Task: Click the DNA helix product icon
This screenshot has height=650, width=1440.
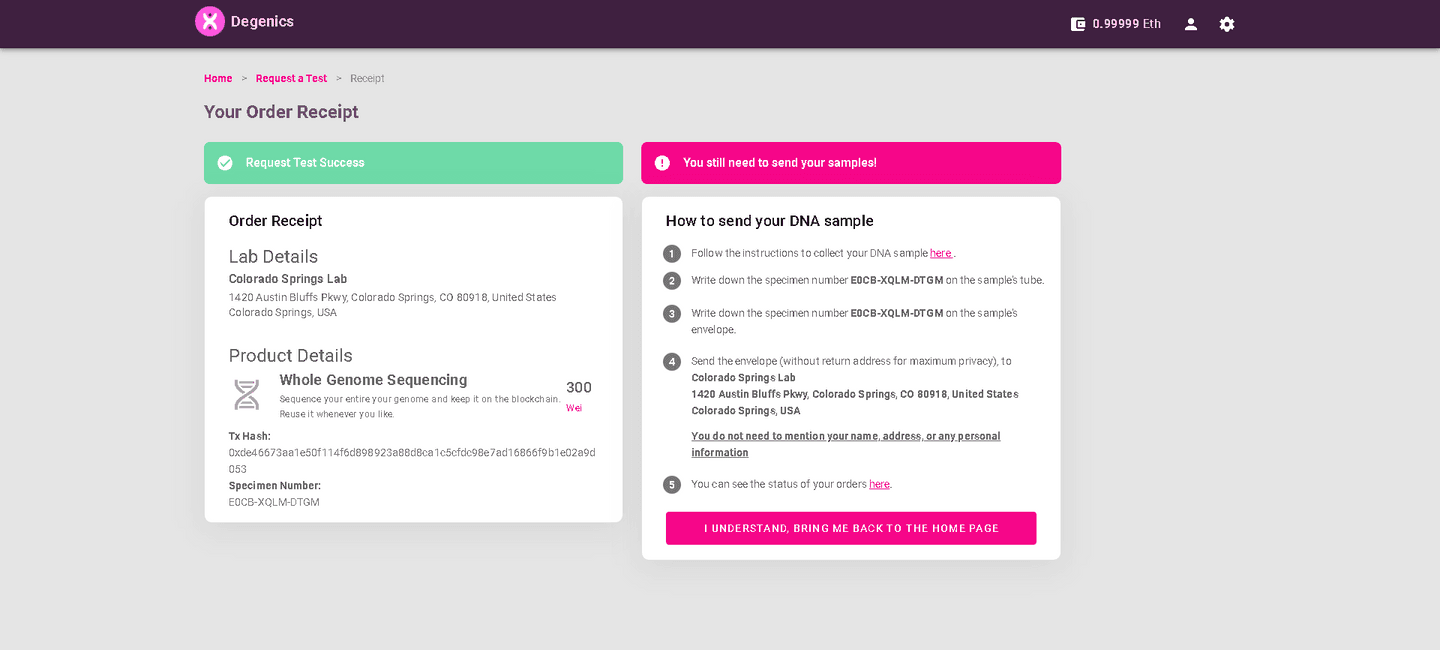Action: (247, 394)
